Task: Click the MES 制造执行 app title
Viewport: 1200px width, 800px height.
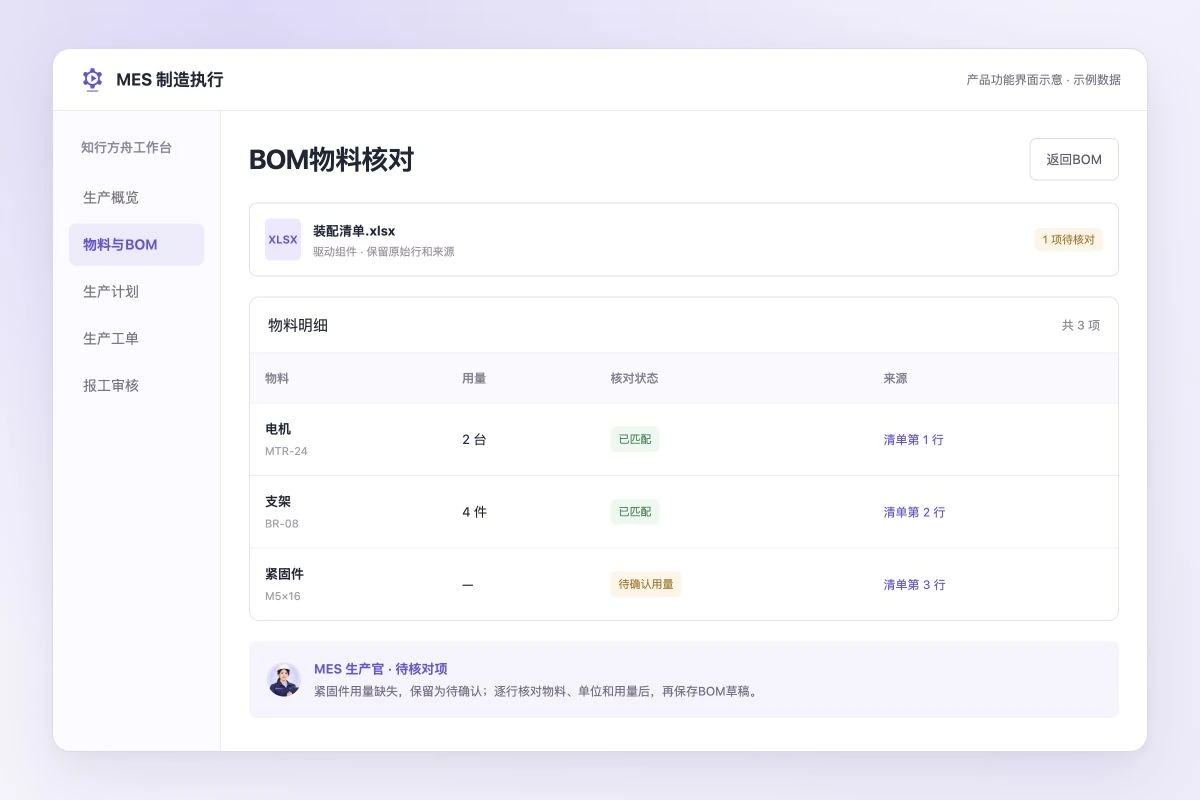Action: [170, 80]
